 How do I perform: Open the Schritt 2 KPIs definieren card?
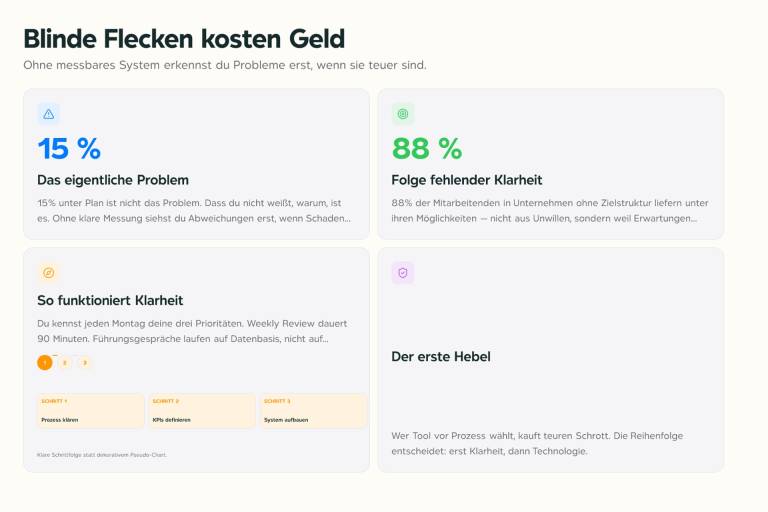coord(202,411)
